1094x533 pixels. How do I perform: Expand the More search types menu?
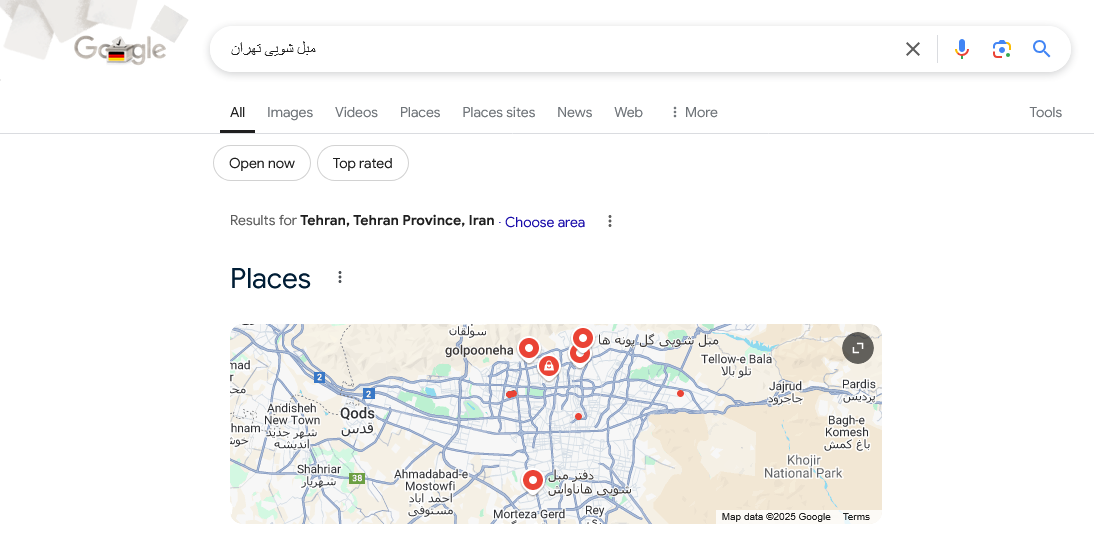coord(694,112)
